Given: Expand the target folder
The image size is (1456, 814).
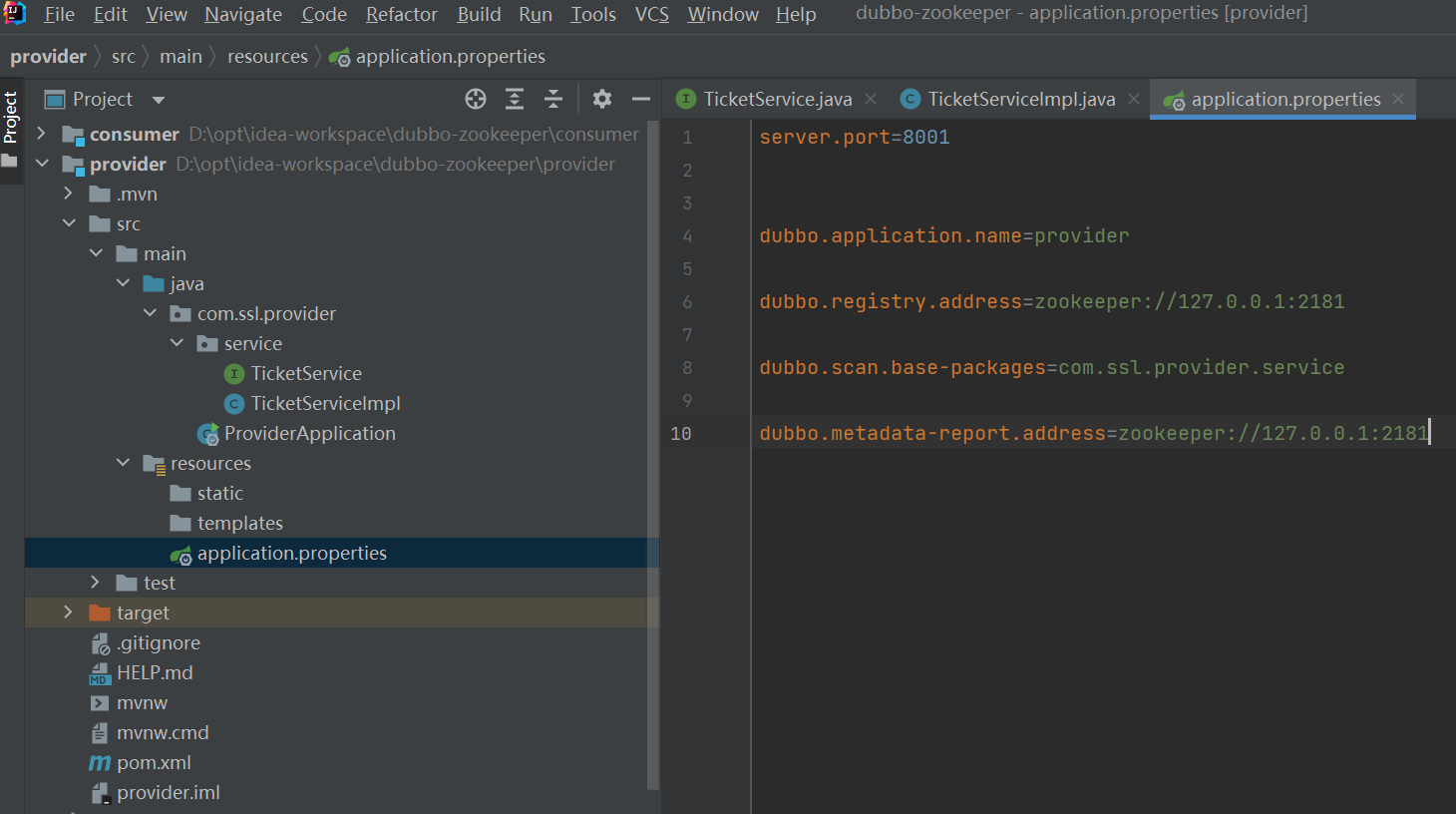Looking at the screenshot, I should tap(68, 612).
